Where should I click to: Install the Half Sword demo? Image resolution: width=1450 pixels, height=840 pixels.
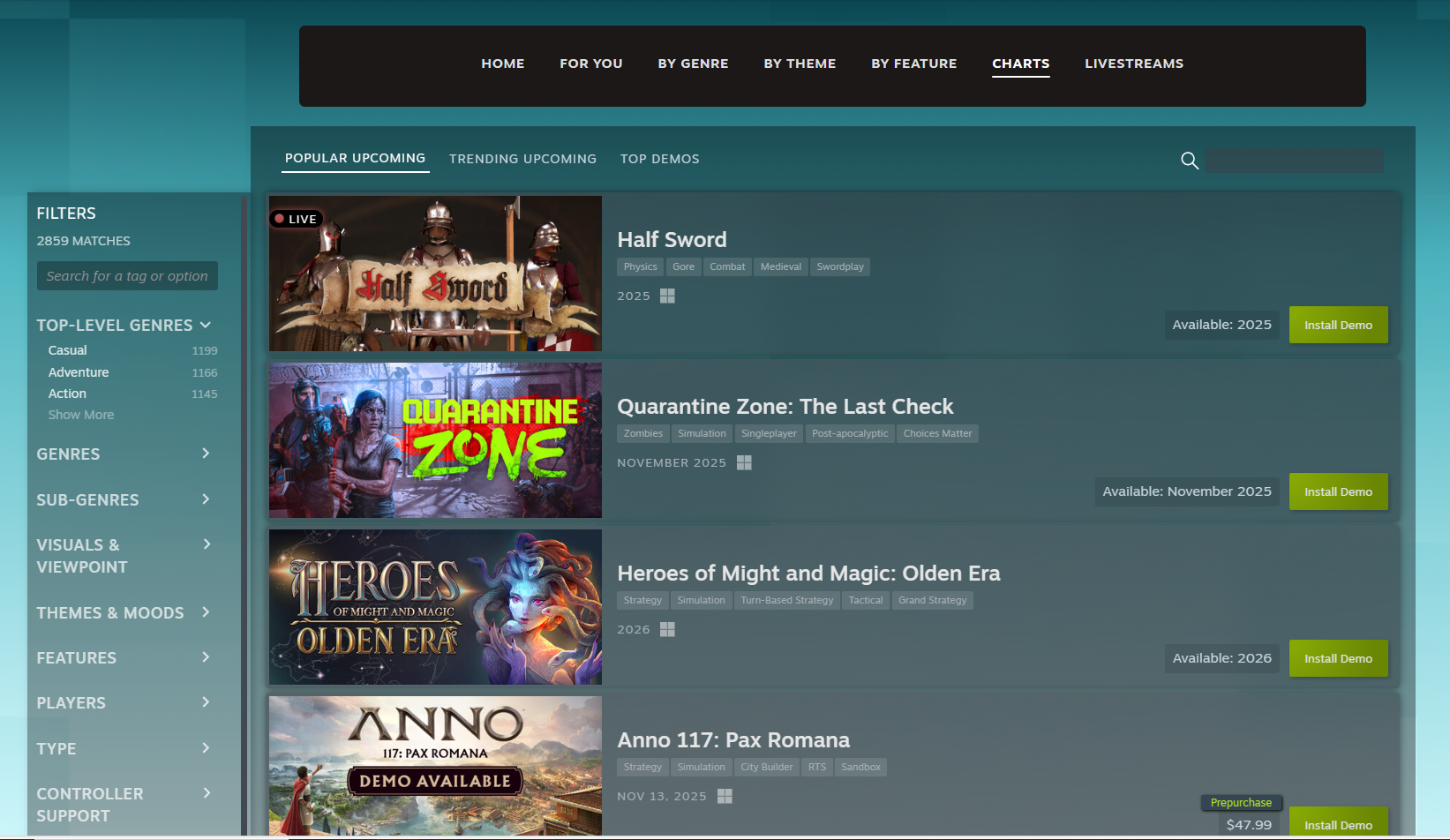(x=1338, y=325)
